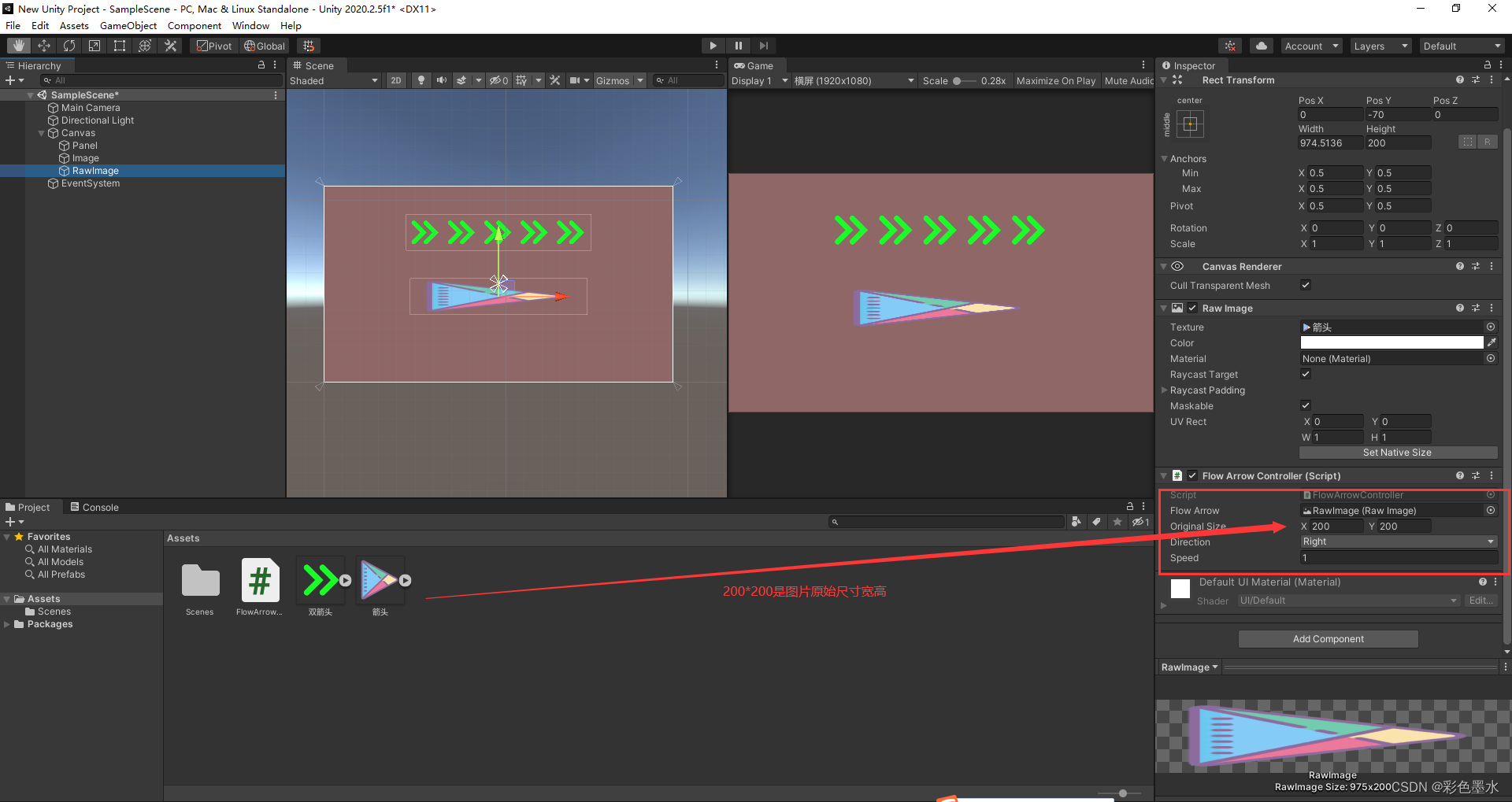The width and height of the screenshot is (1512, 802).
Task: Toggle Canvas Renderer eye visibility
Action: click(x=1177, y=266)
